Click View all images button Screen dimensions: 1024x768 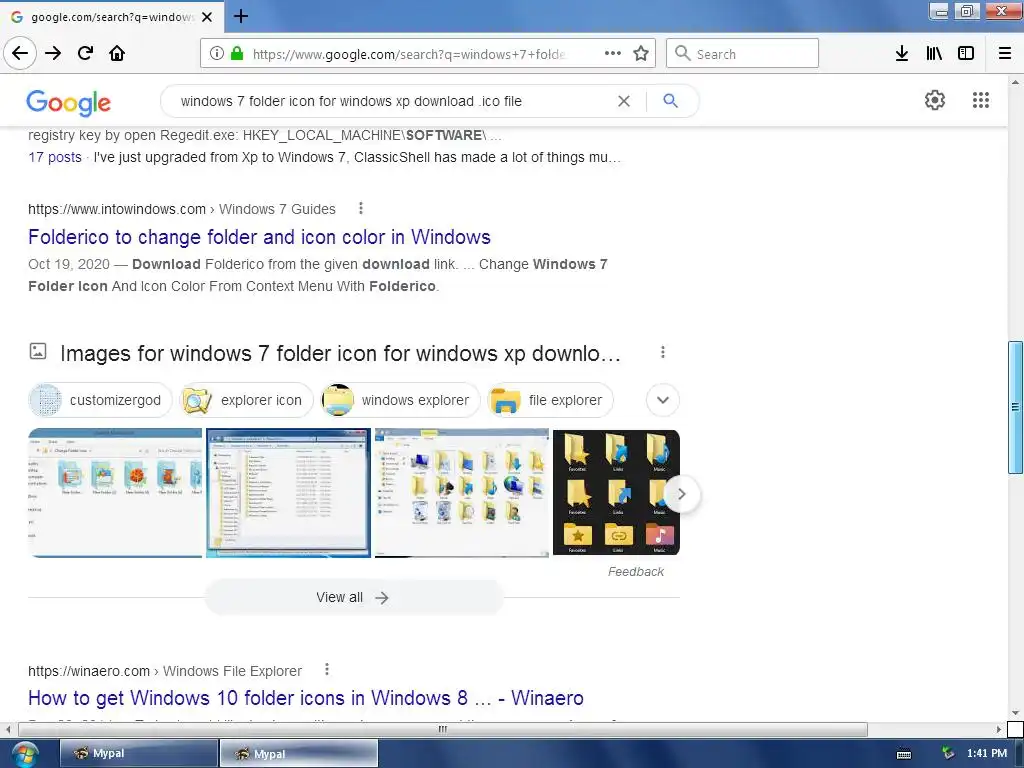(x=354, y=597)
